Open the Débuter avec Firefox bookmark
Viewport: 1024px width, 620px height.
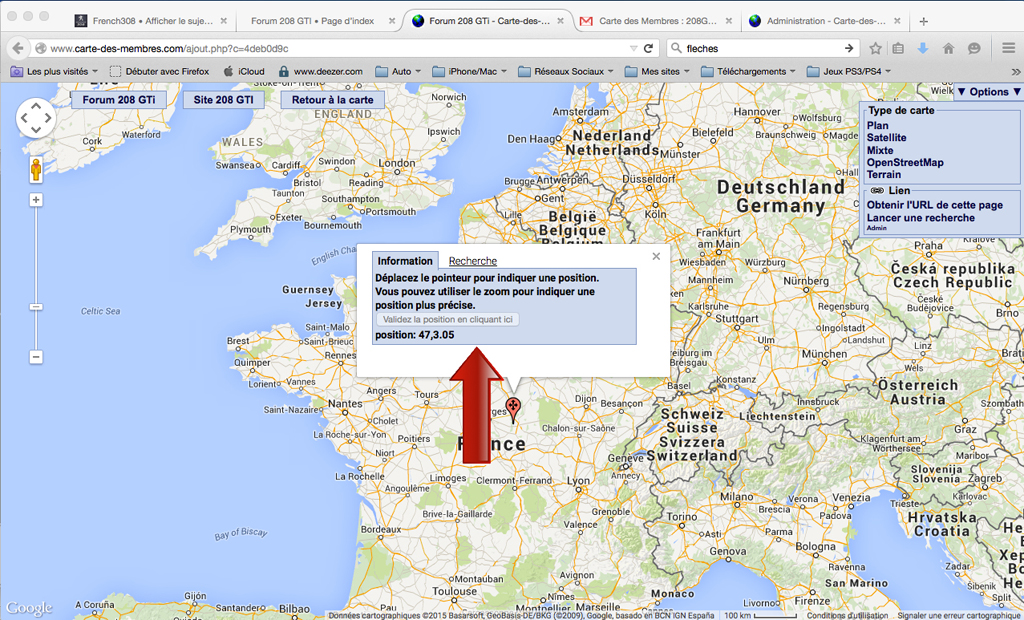[159, 71]
